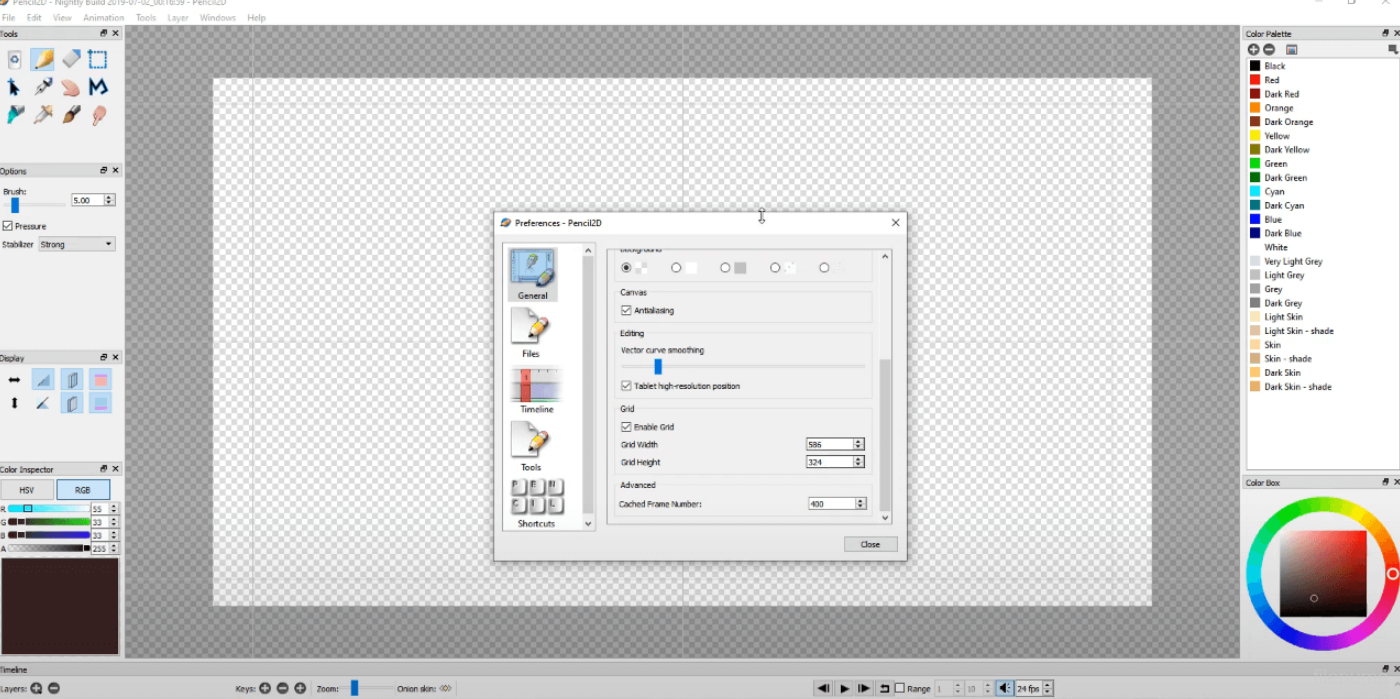Select the Pencil tool in Tools panel
The width and height of the screenshot is (1400, 699).
click(x=43, y=60)
